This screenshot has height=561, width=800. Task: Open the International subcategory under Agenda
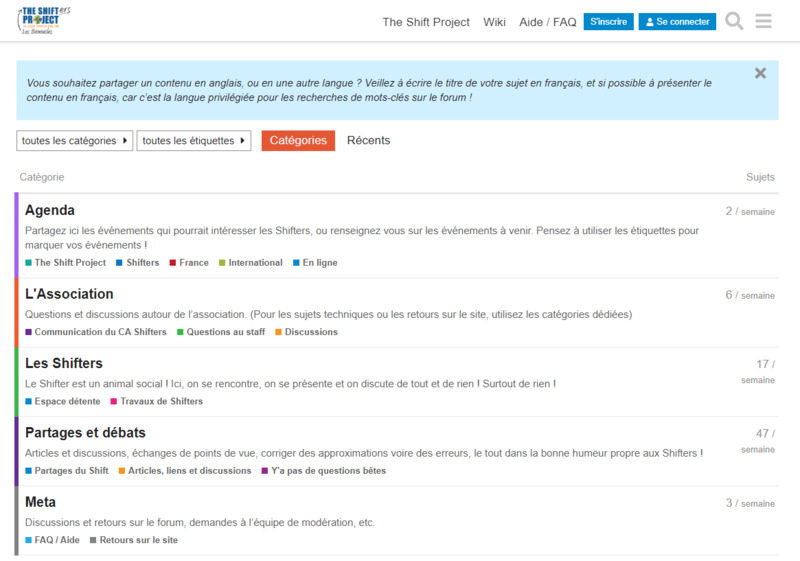click(255, 263)
